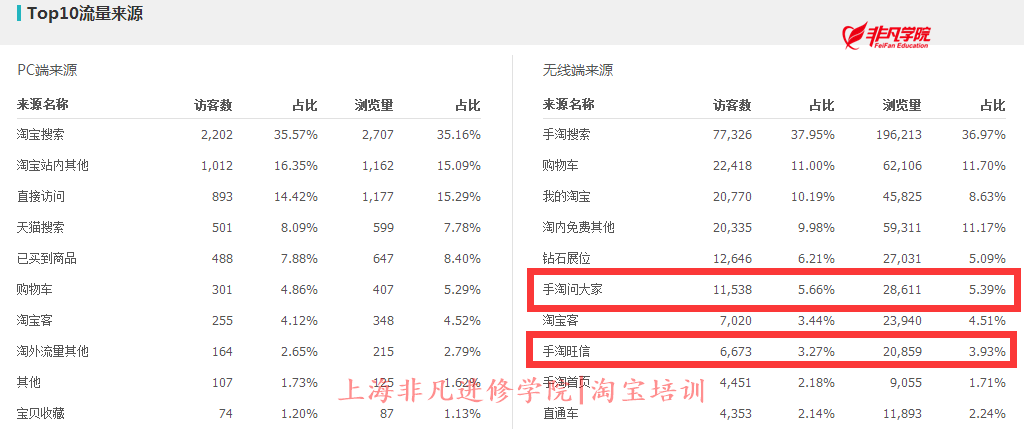1024x441 pixels.
Task: Click the 手淘搜索 source name
Action: click(566, 134)
